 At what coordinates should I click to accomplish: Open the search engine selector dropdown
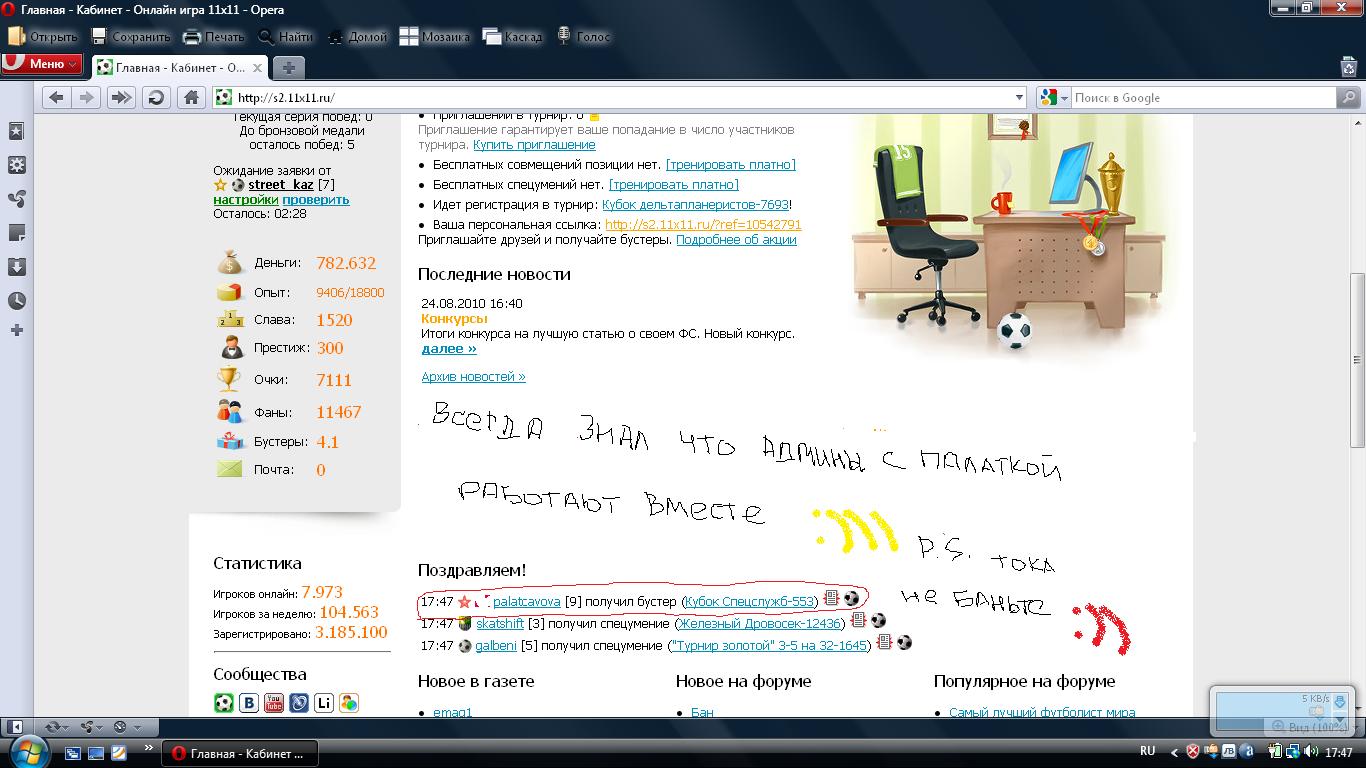pos(1054,98)
